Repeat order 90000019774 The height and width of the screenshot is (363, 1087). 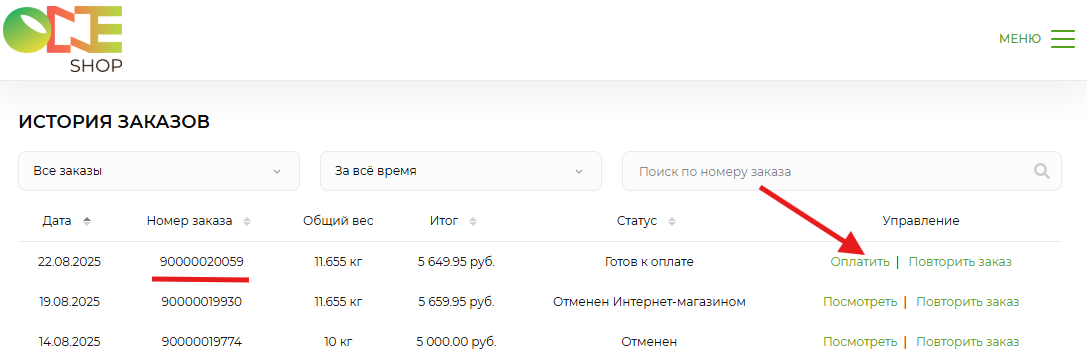point(968,342)
